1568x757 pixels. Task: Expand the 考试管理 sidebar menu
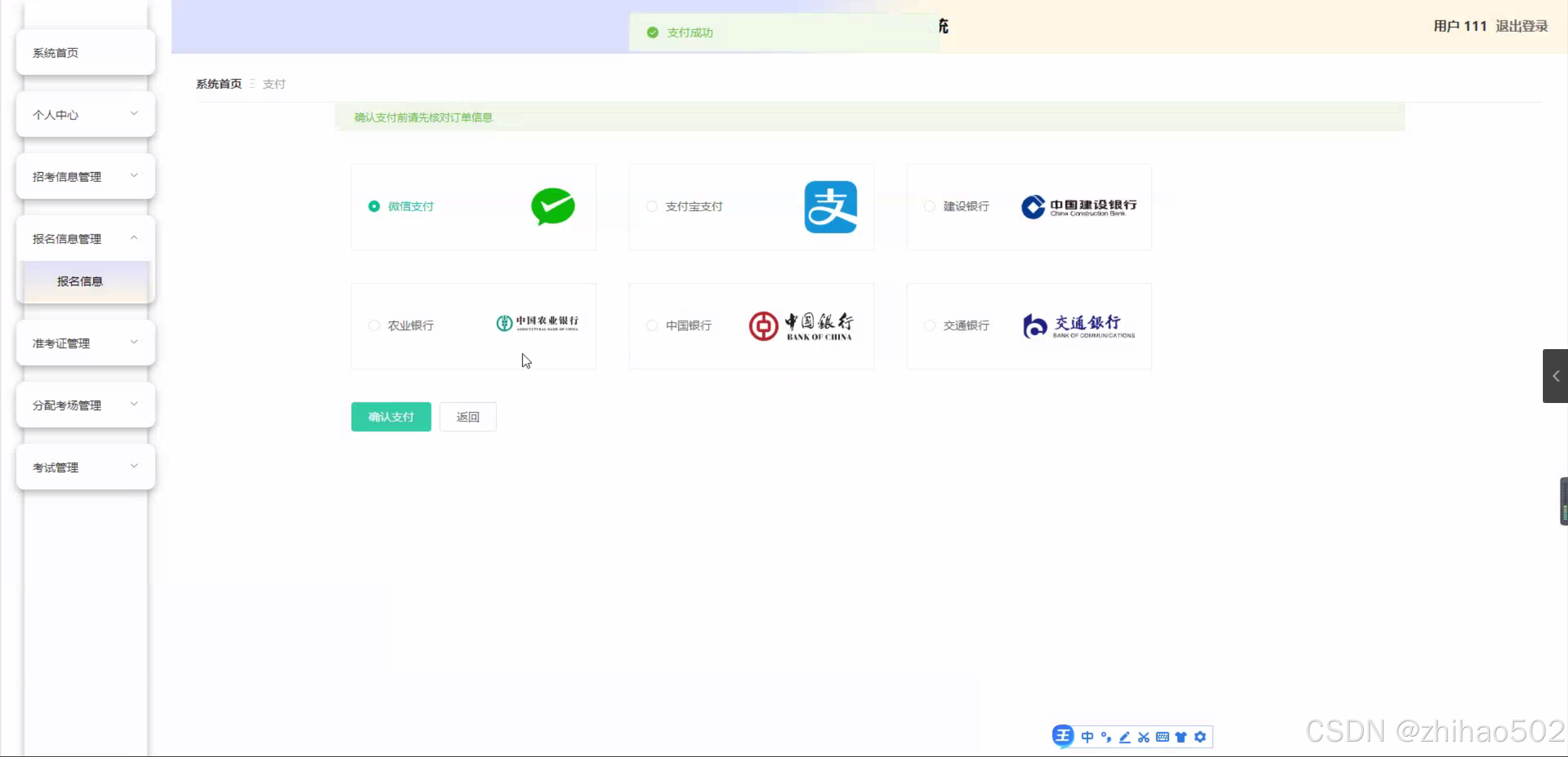pyautogui.click(x=85, y=467)
